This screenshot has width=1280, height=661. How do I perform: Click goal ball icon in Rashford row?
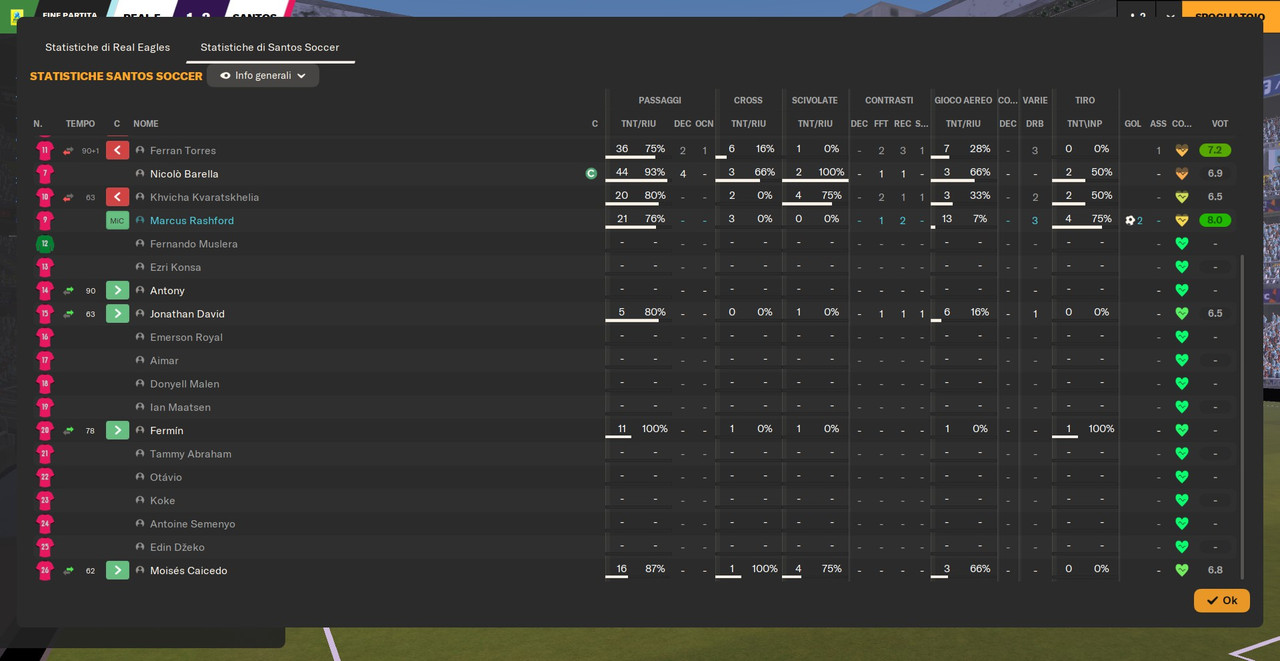[1130, 220]
